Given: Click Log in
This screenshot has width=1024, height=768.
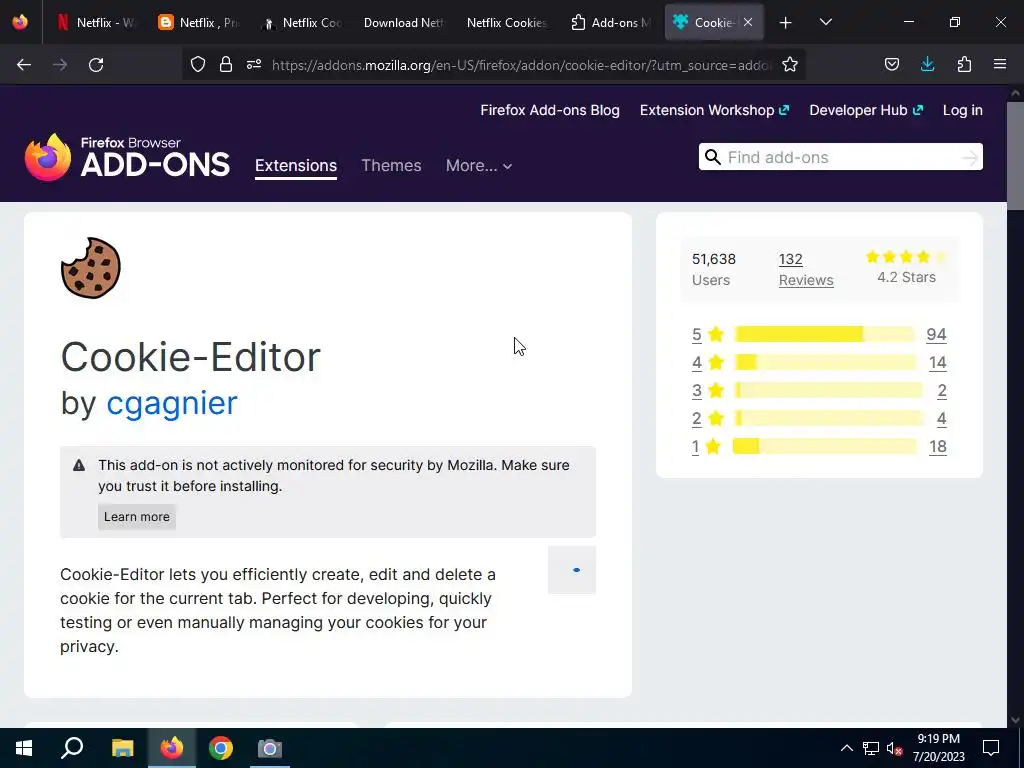Looking at the screenshot, I should coord(963,110).
